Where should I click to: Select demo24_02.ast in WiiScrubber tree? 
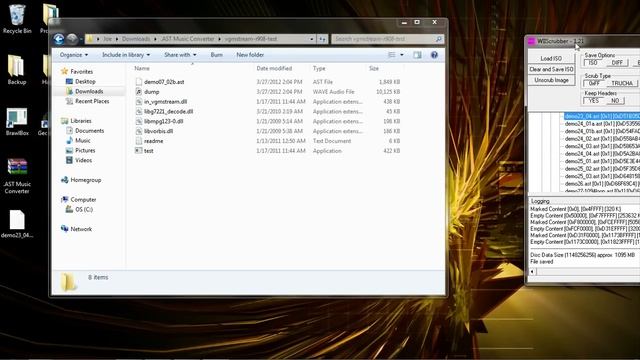[602, 139]
